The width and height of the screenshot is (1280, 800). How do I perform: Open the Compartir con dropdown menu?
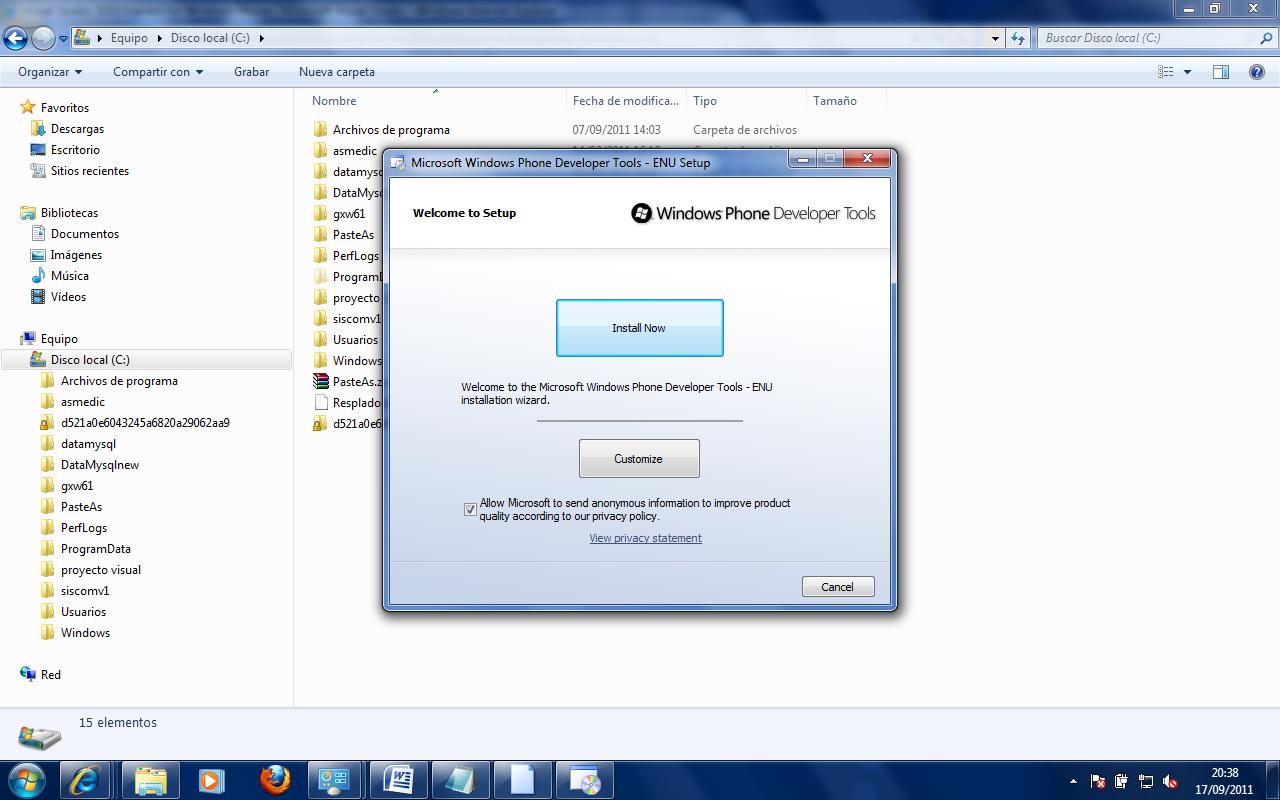click(x=157, y=72)
